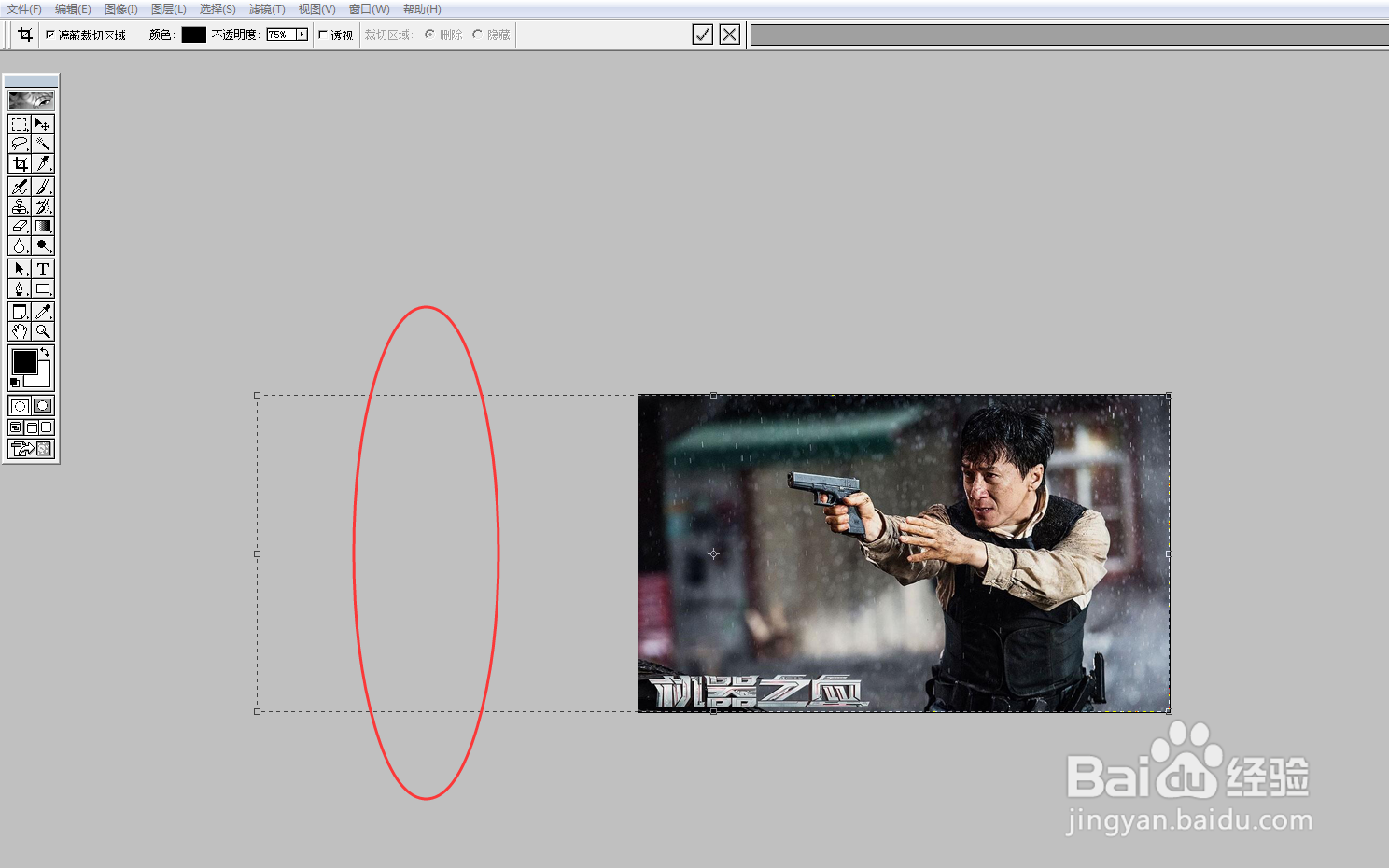
Task: Select the Lasso tool
Action: coord(20,144)
